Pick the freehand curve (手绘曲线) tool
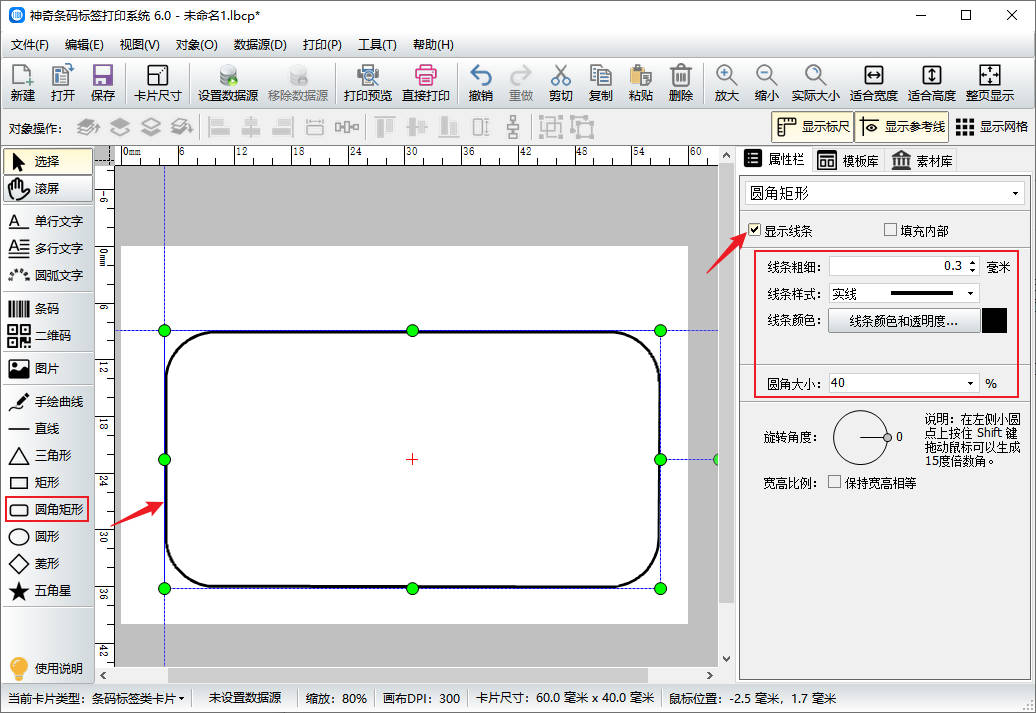The width and height of the screenshot is (1036, 713). (x=47, y=402)
